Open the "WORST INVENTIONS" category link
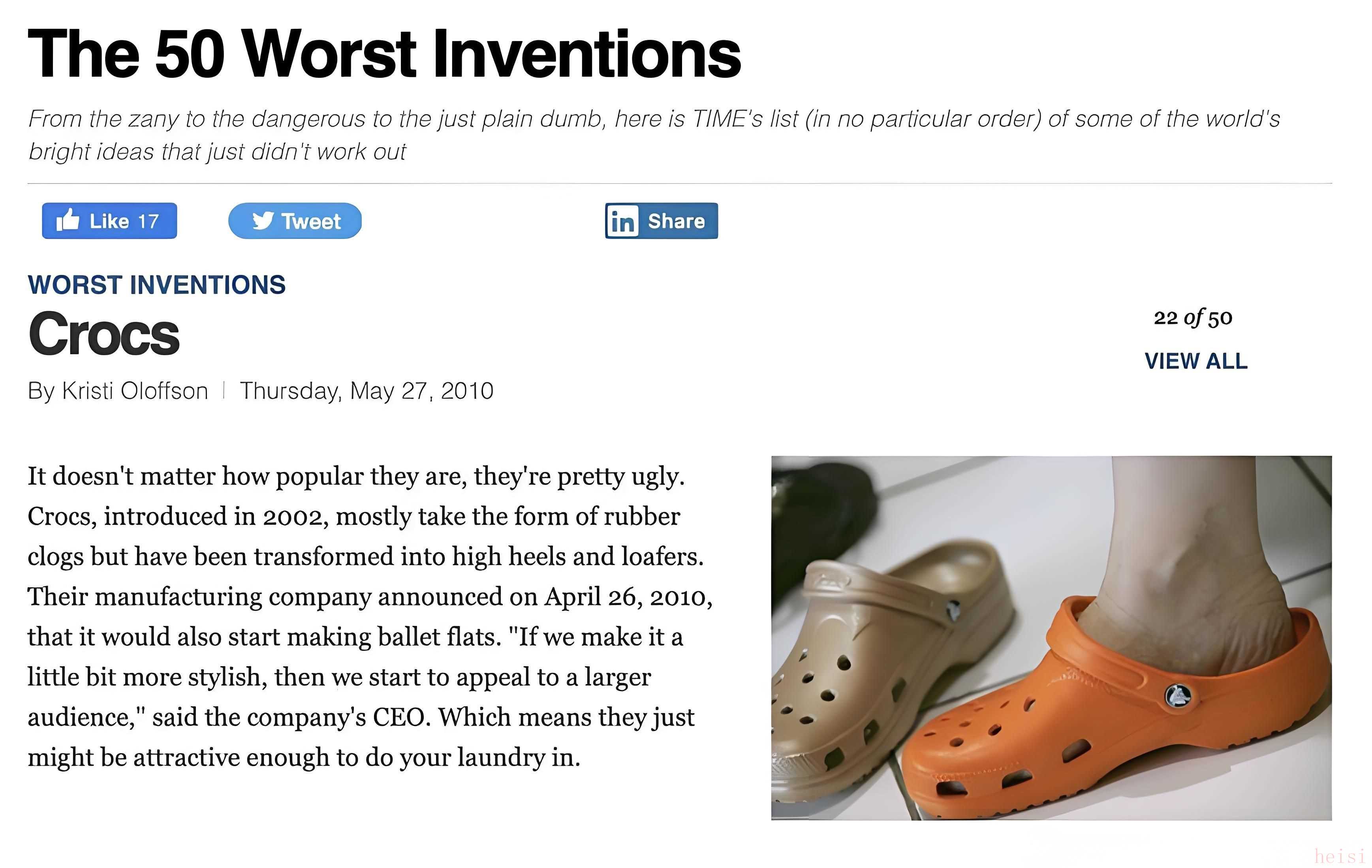The height and width of the screenshot is (868, 1372). tap(157, 285)
